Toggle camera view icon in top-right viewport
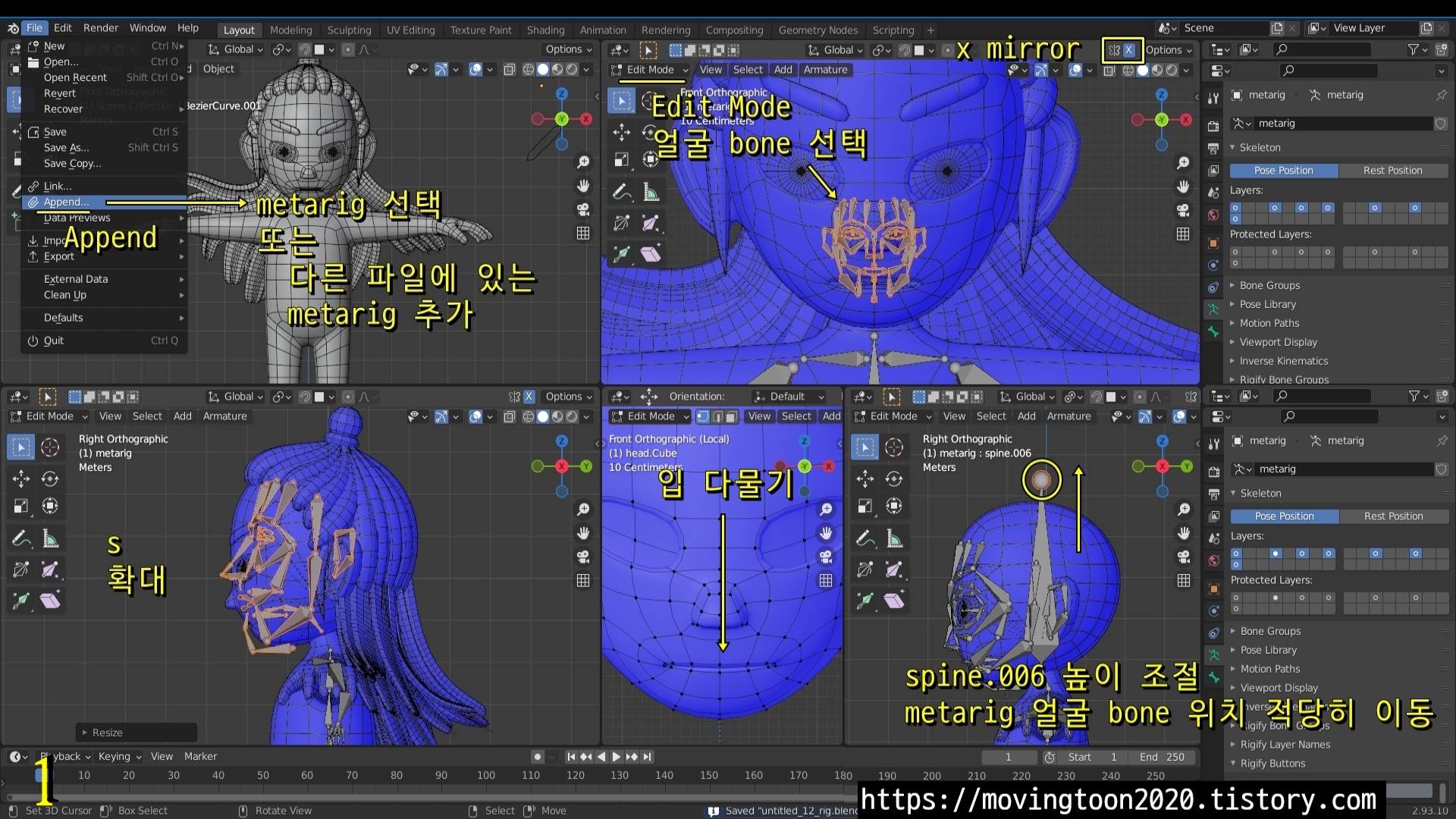The image size is (1456, 819). coord(1183,210)
